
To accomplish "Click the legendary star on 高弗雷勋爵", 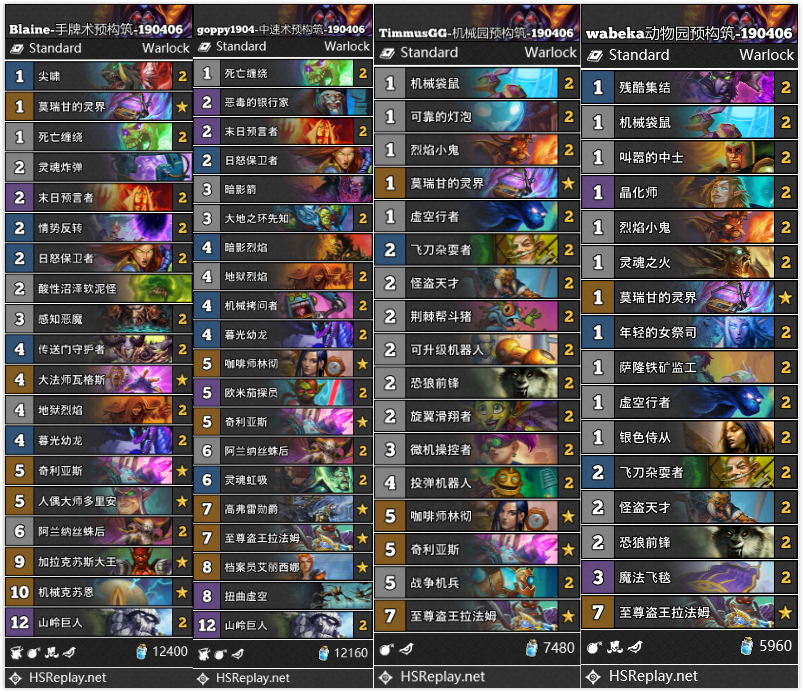I will tap(363, 509).
